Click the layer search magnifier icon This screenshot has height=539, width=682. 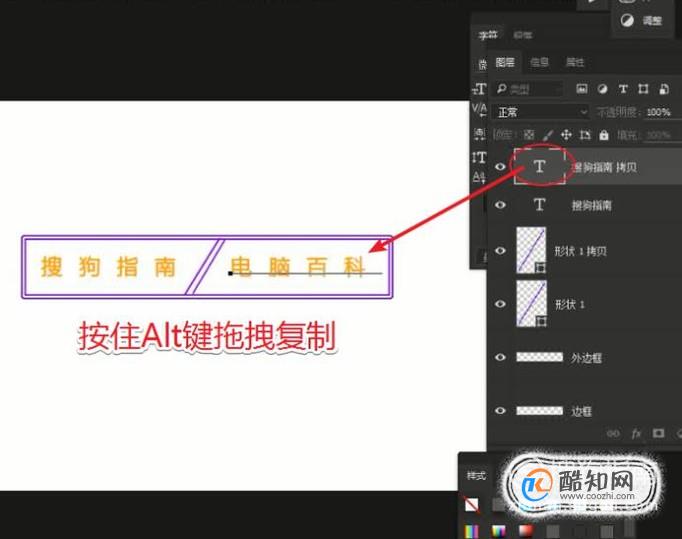click(x=501, y=89)
